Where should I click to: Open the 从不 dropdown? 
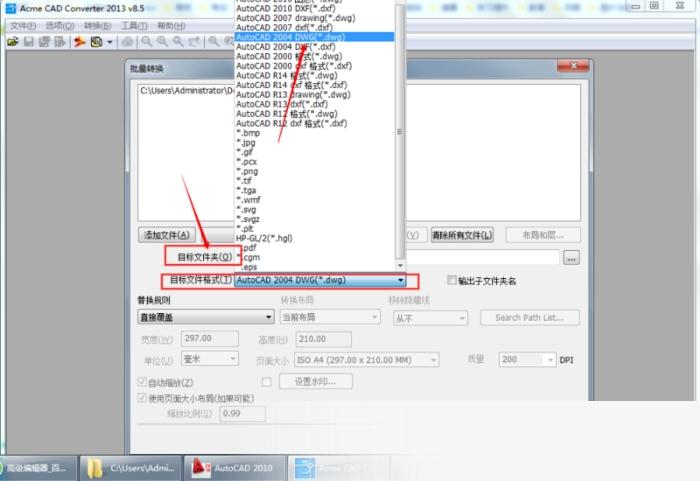point(430,318)
